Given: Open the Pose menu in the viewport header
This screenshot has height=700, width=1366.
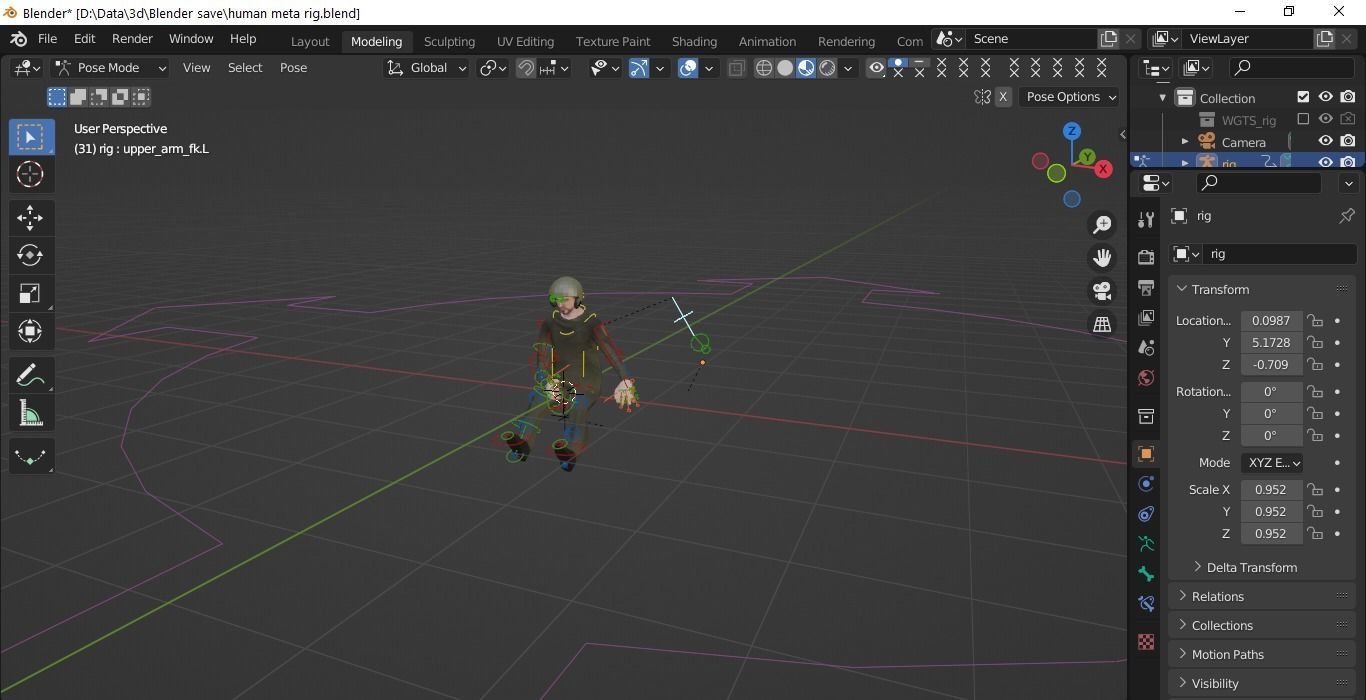Looking at the screenshot, I should [293, 67].
